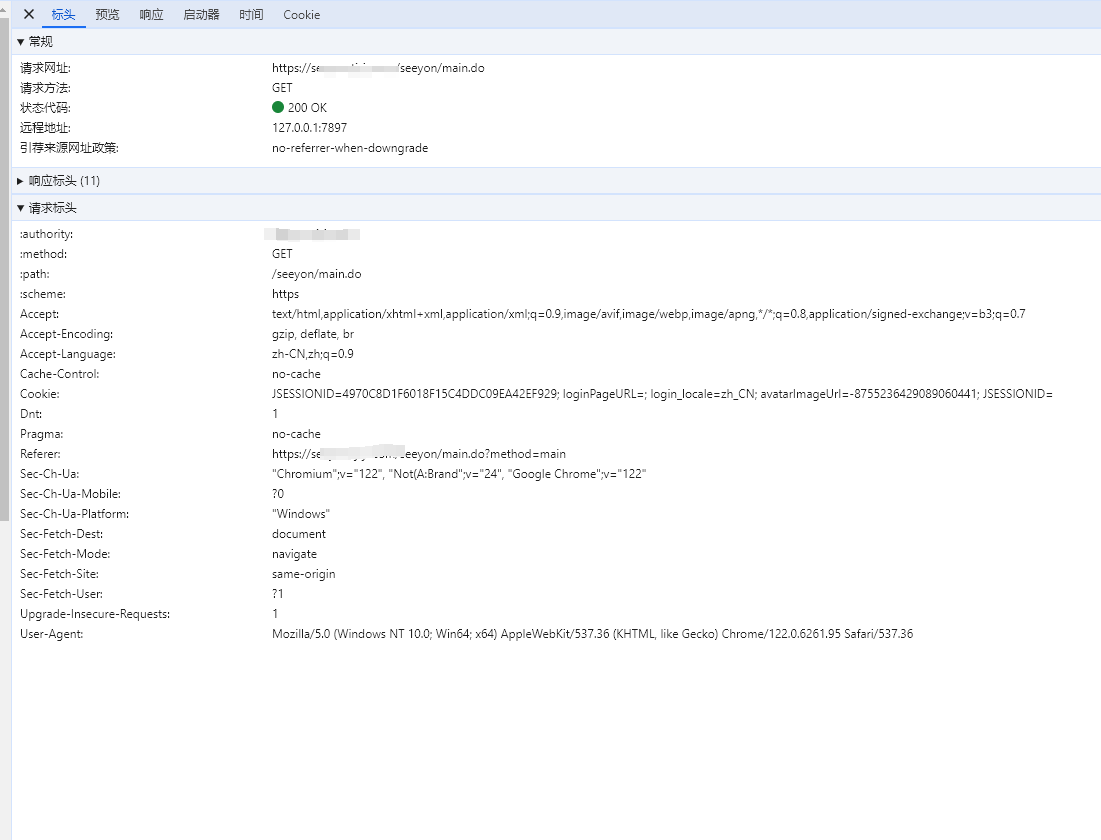This screenshot has width=1101, height=840.
Task: Collapse the 常规 section
Action: point(35,42)
